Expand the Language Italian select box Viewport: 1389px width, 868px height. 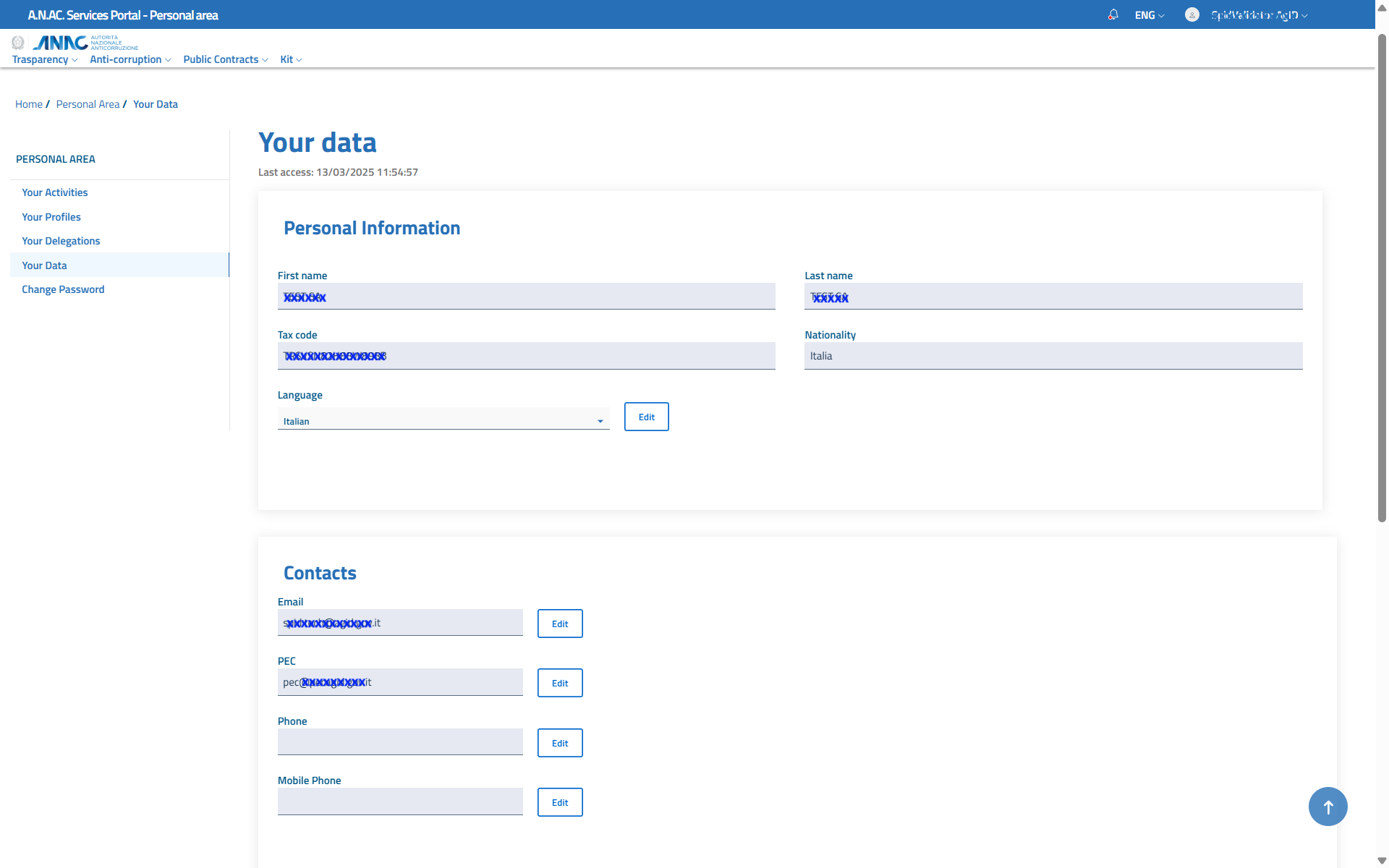click(443, 420)
